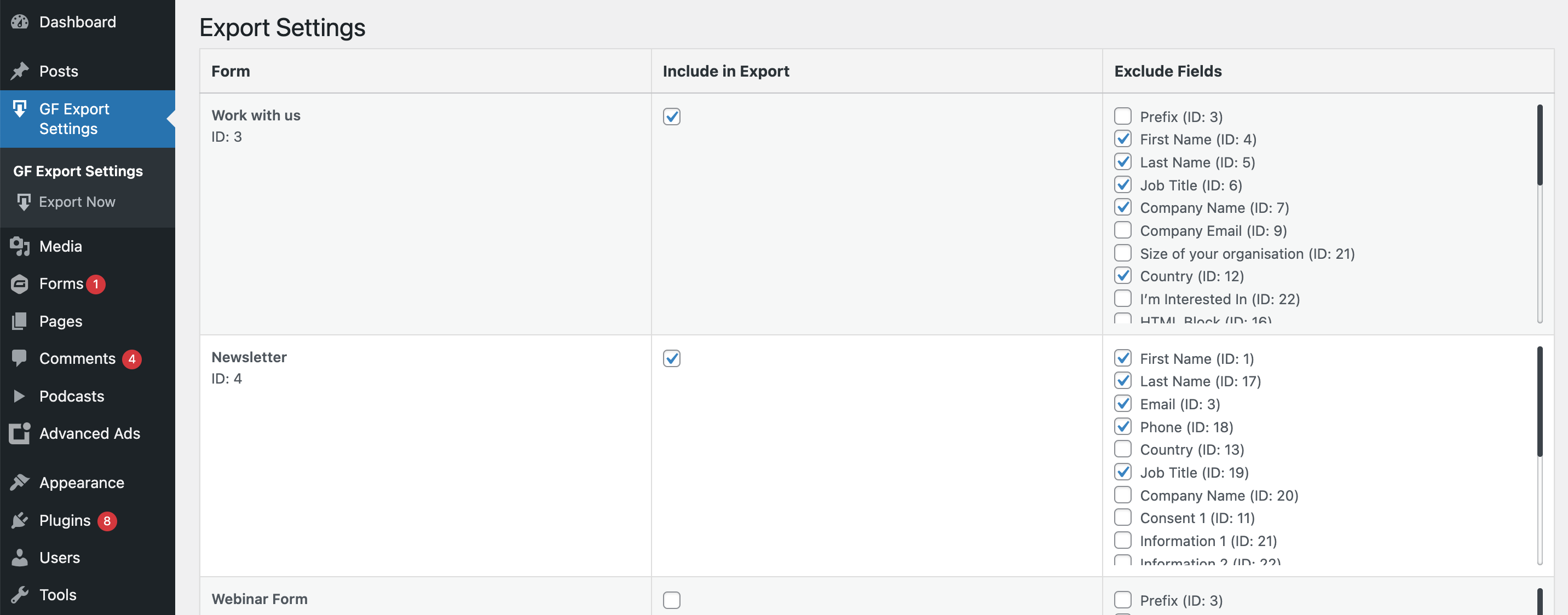Open the highlighted GF Export Settings menu
Screen dimensions: 1568x615
[88, 119]
